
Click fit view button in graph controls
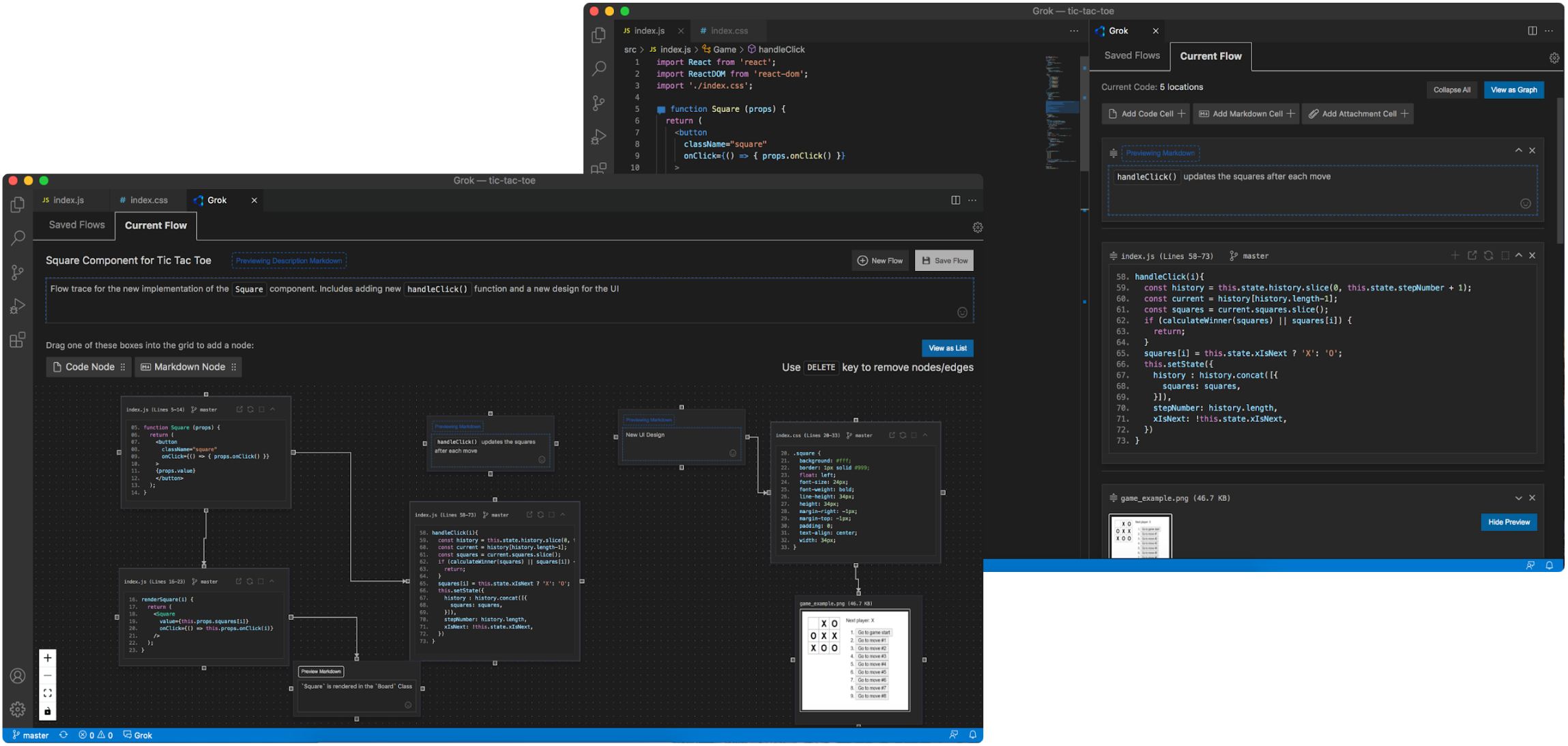pos(48,693)
